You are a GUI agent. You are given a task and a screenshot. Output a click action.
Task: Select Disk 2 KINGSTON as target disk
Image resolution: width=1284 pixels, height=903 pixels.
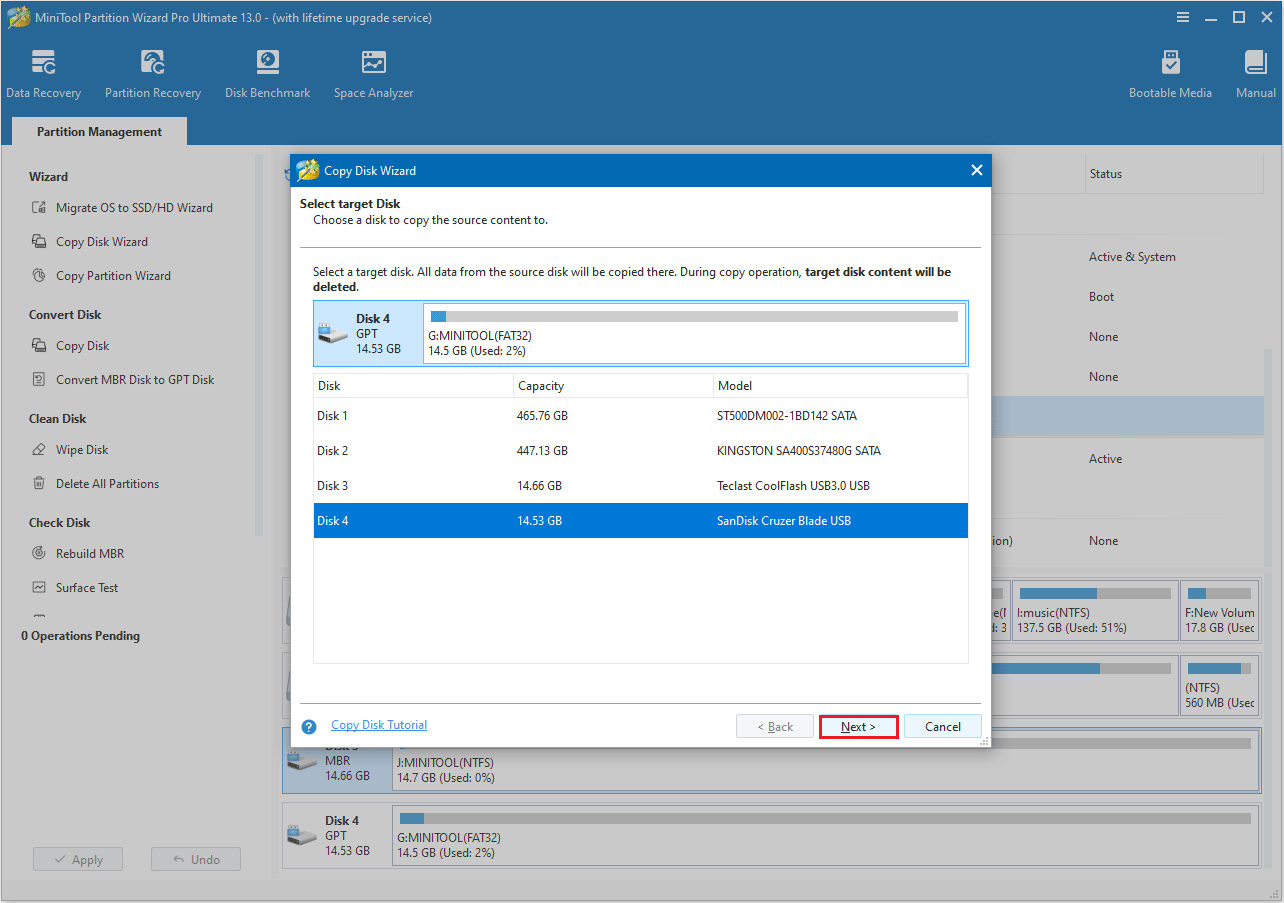(640, 450)
